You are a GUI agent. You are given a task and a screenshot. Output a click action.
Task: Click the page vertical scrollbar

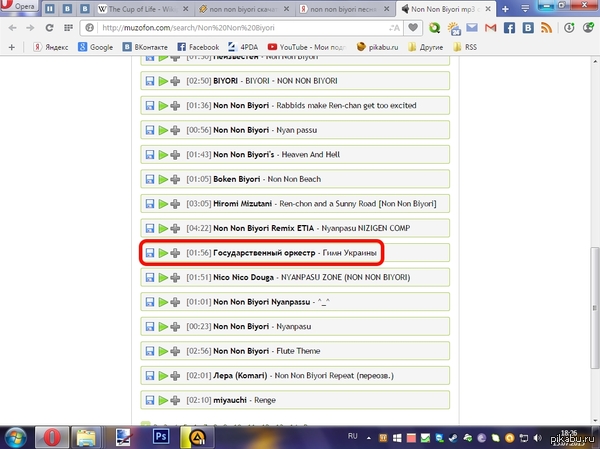coord(591,250)
